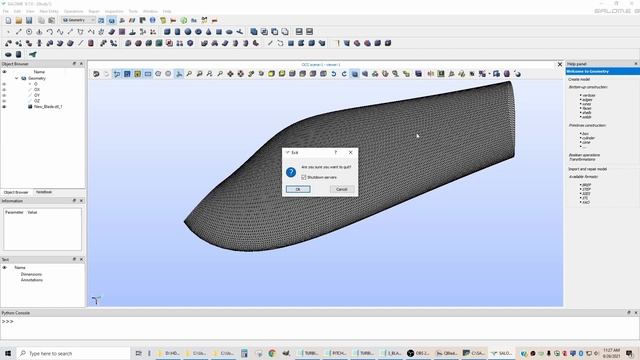Toggle visibility eye for OZ object
The width and height of the screenshot is (640, 360).
[4, 101]
